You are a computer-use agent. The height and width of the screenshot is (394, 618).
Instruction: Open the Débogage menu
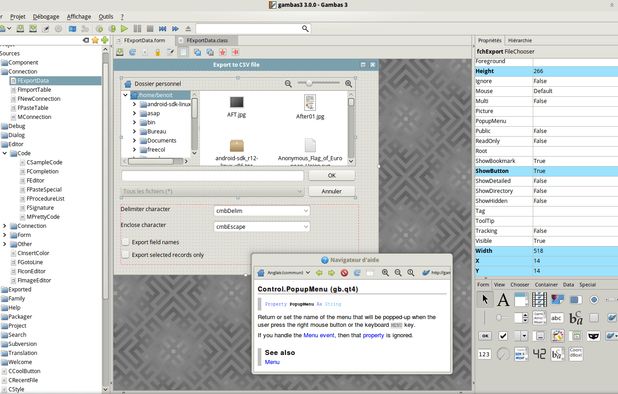tap(46, 17)
